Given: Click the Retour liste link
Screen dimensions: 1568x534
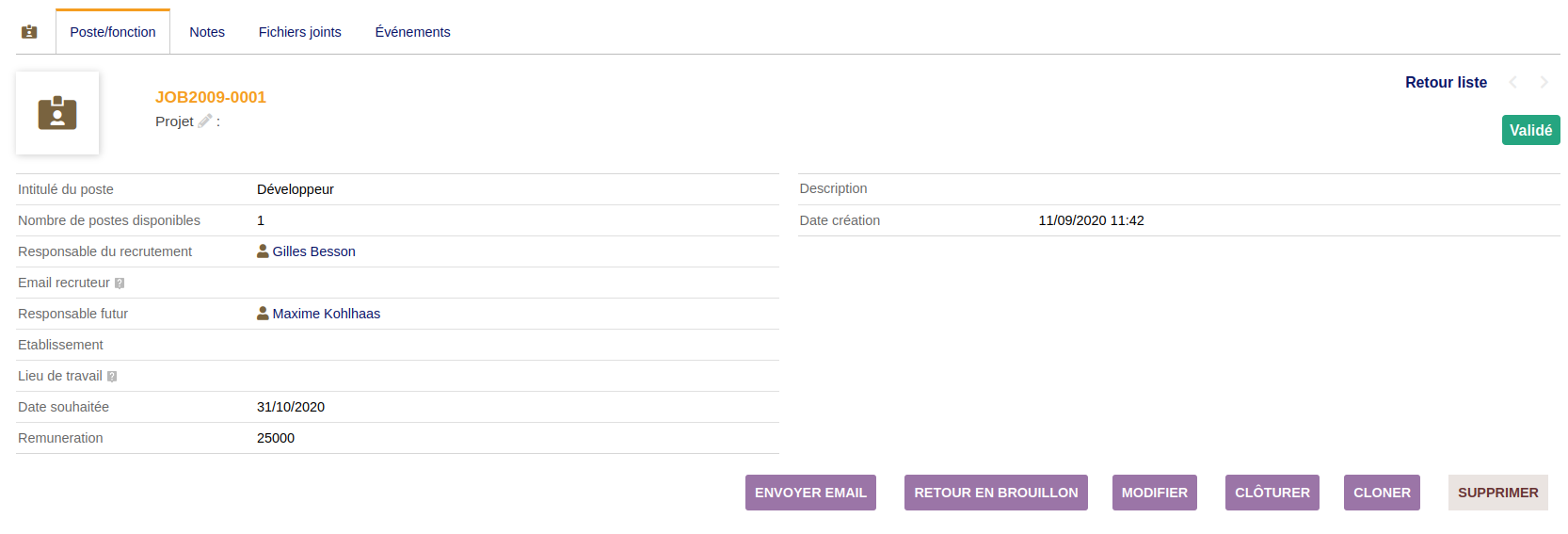Looking at the screenshot, I should [1446, 83].
